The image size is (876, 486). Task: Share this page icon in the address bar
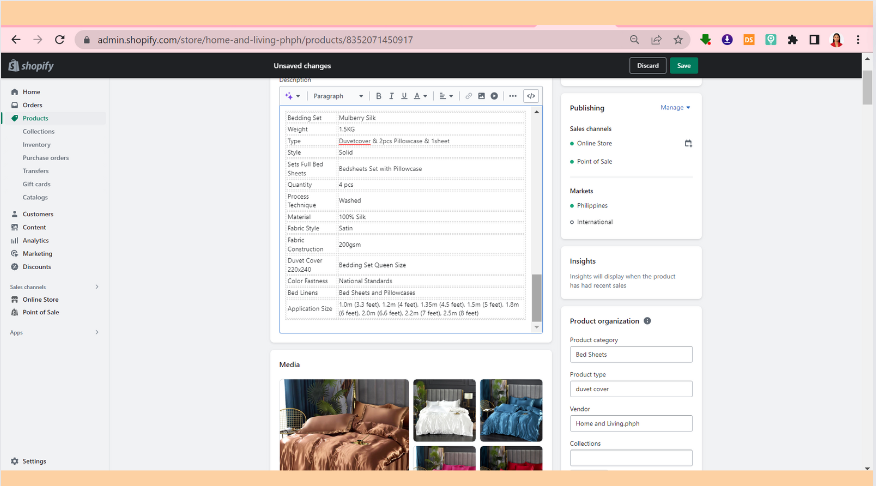click(x=656, y=40)
